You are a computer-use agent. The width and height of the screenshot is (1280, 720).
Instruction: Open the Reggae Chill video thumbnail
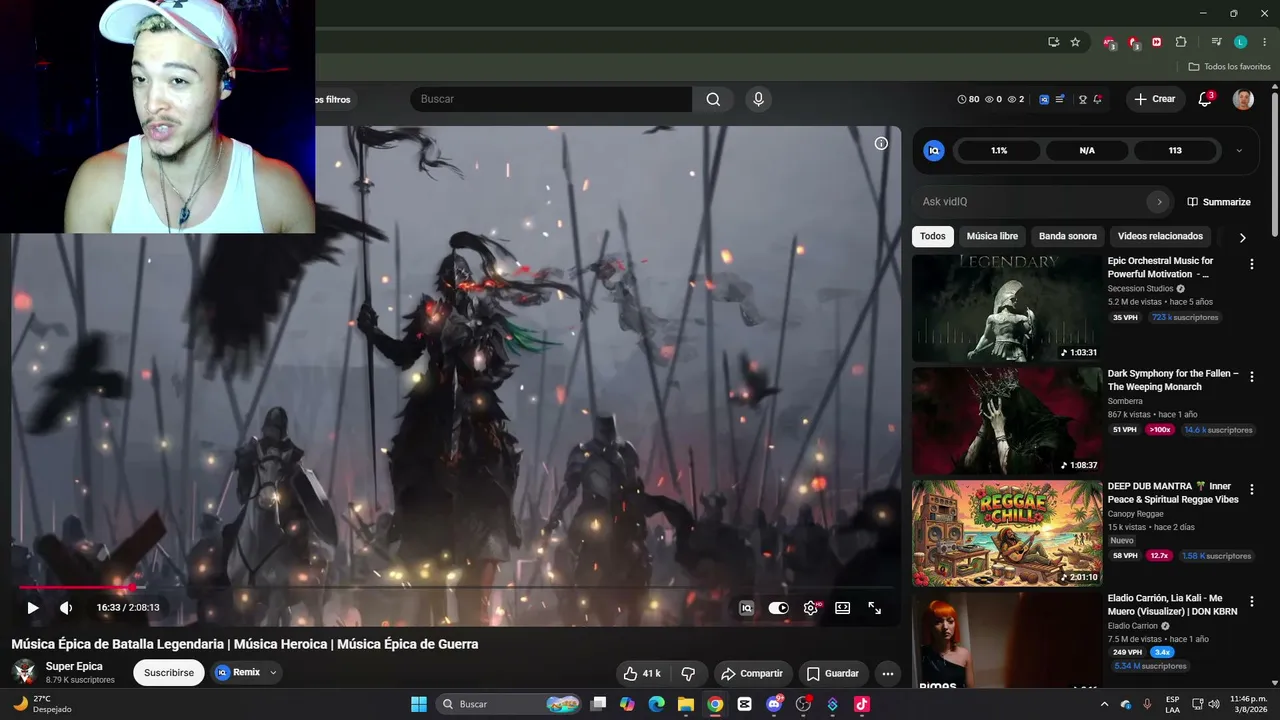pyautogui.click(x=1007, y=534)
